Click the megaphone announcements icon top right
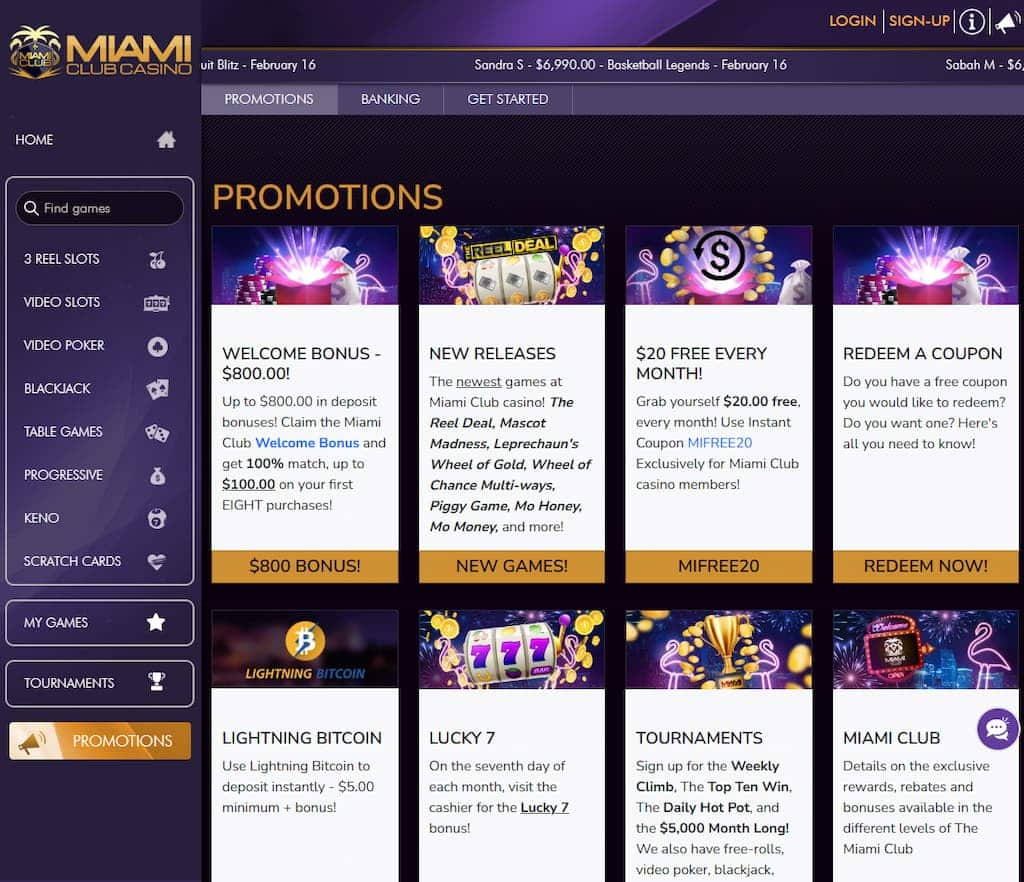1024x882 pixels. [x=1008, y=22]
